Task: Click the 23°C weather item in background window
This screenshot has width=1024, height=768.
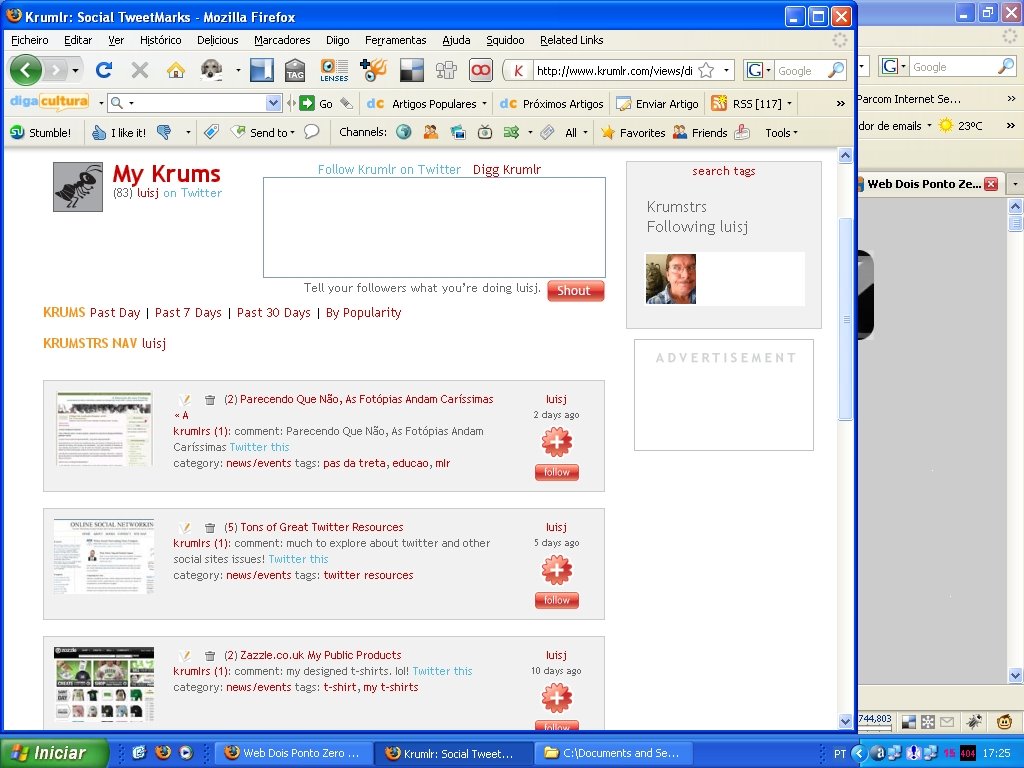Action: [962, 125]
